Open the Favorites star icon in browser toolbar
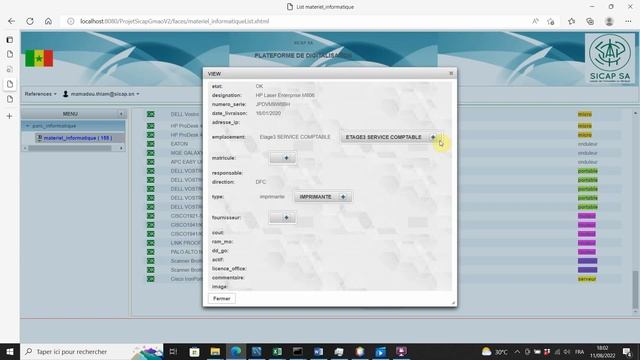This screenshot has width=640, height=360. tap(571, 21)
